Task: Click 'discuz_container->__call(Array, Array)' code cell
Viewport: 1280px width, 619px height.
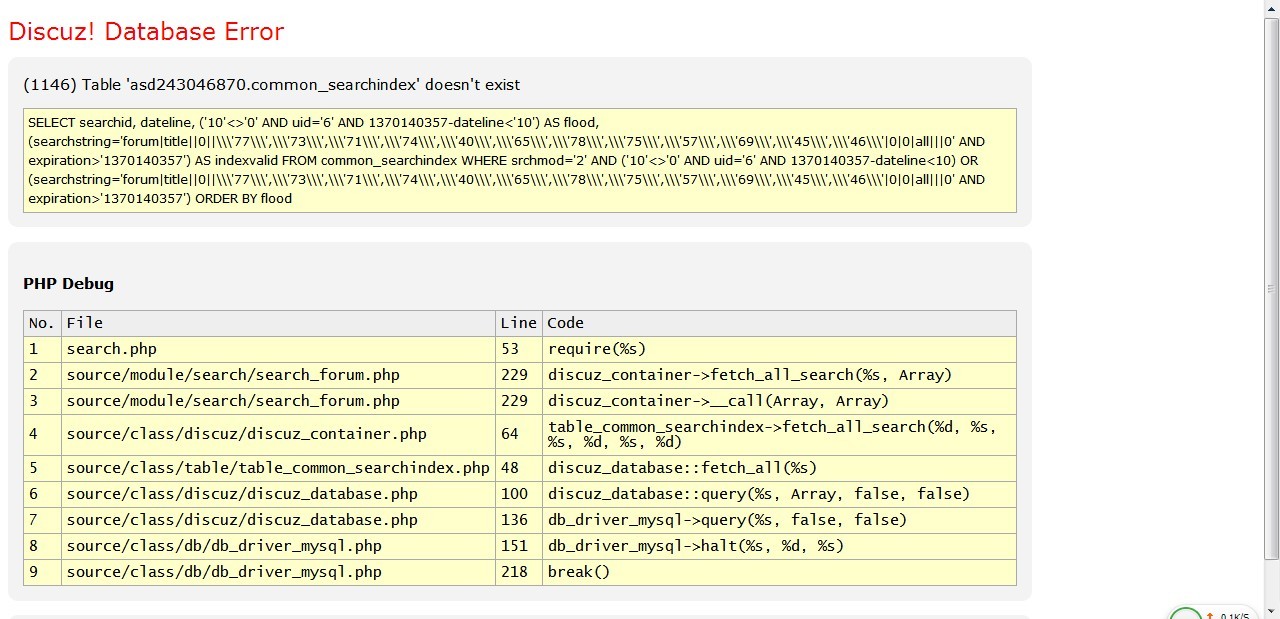Action: pyautogui.click(x=779, y=401)
